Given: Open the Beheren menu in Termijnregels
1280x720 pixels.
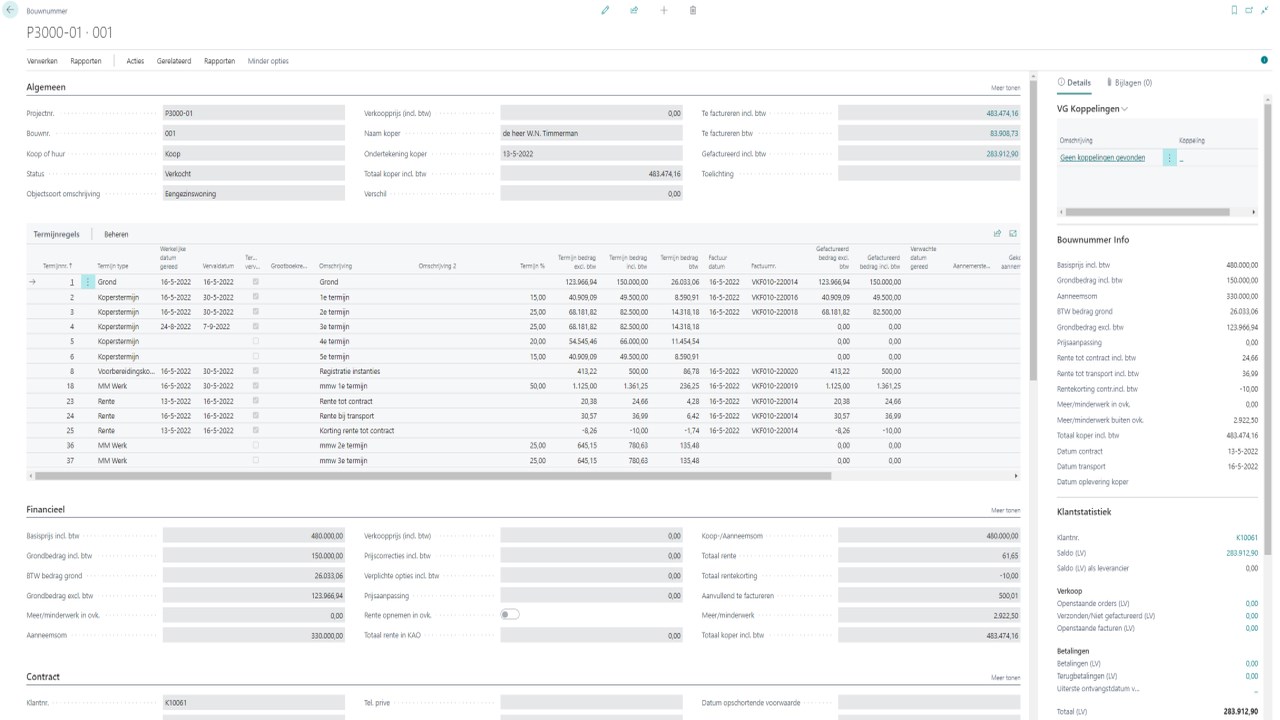Looking at the screenshot, I should [x=116, y=234].
